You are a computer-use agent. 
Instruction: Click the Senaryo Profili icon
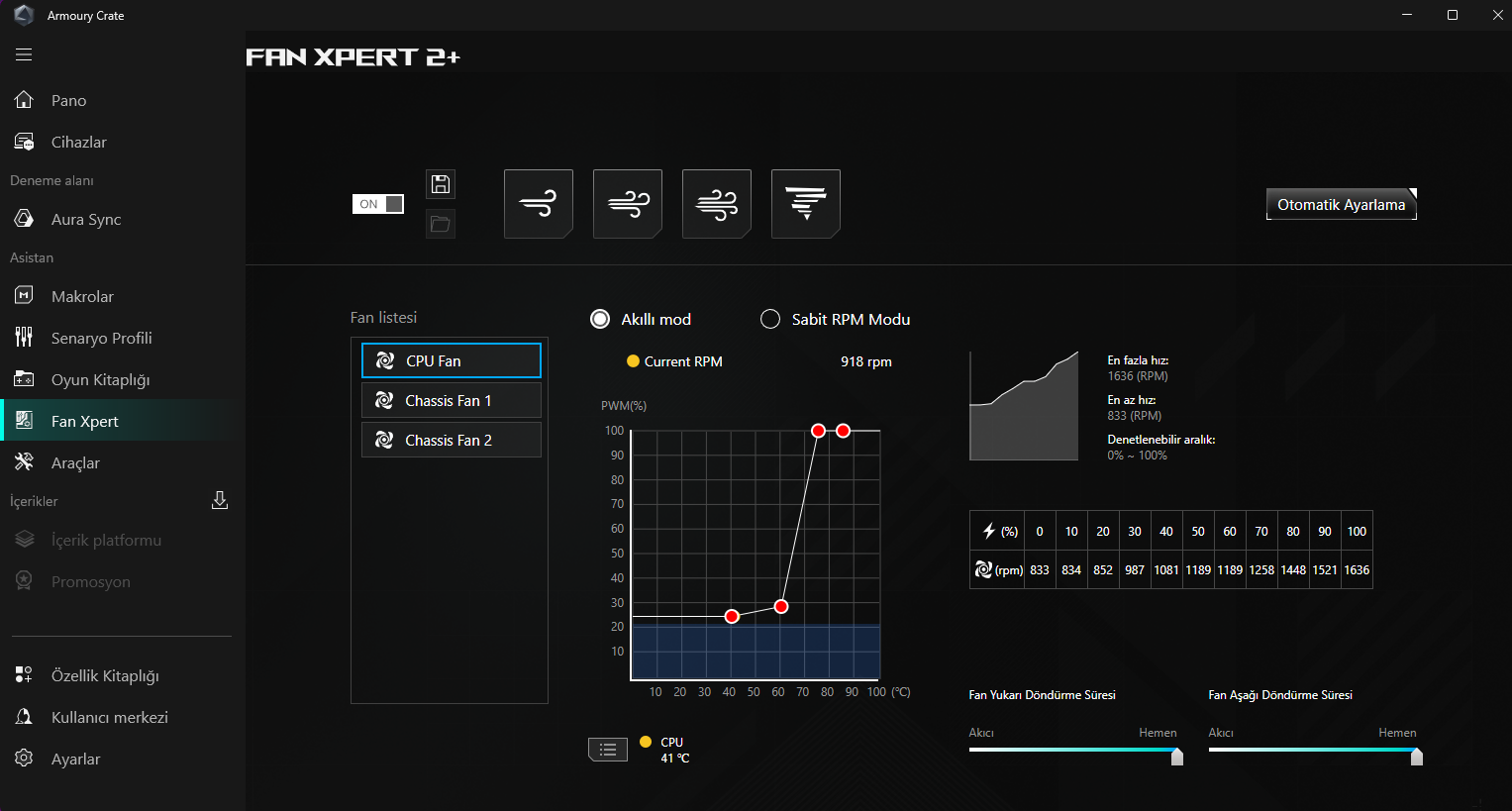coord(24,338)
